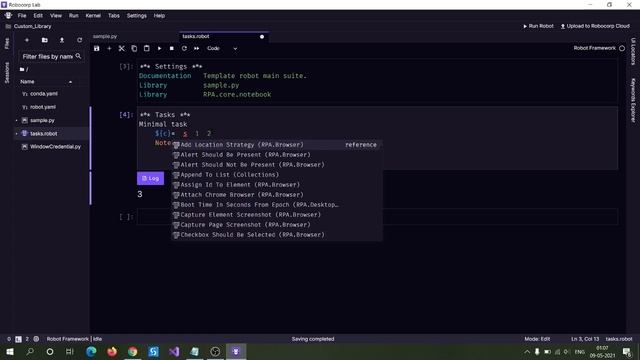Screen dimensions: 640x360
Task: Refresh the file list
Action: [80, 40]
